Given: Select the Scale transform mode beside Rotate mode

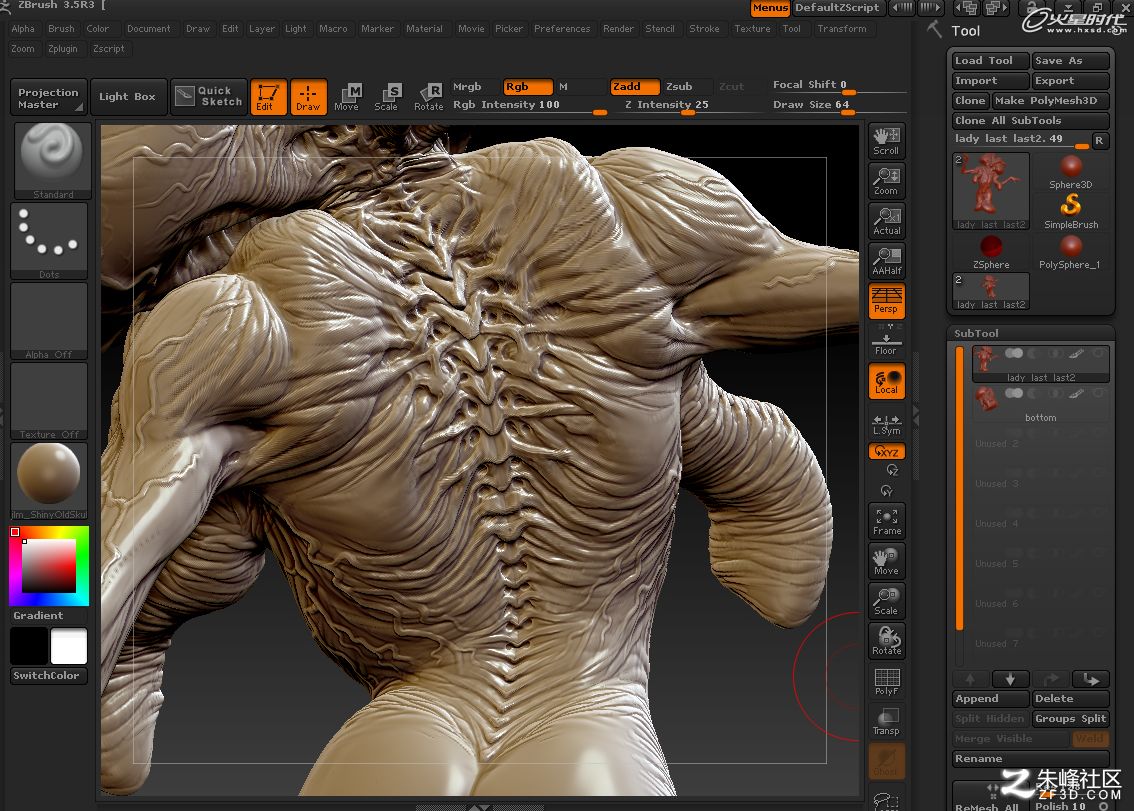Looking at the screenshot, I should pyautogui.click(x=386, y=97).
